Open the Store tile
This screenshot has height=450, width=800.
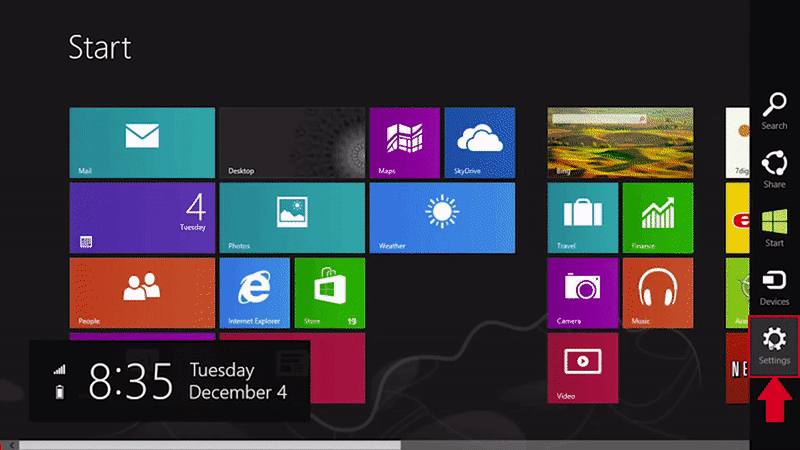[x=329, y=292]
